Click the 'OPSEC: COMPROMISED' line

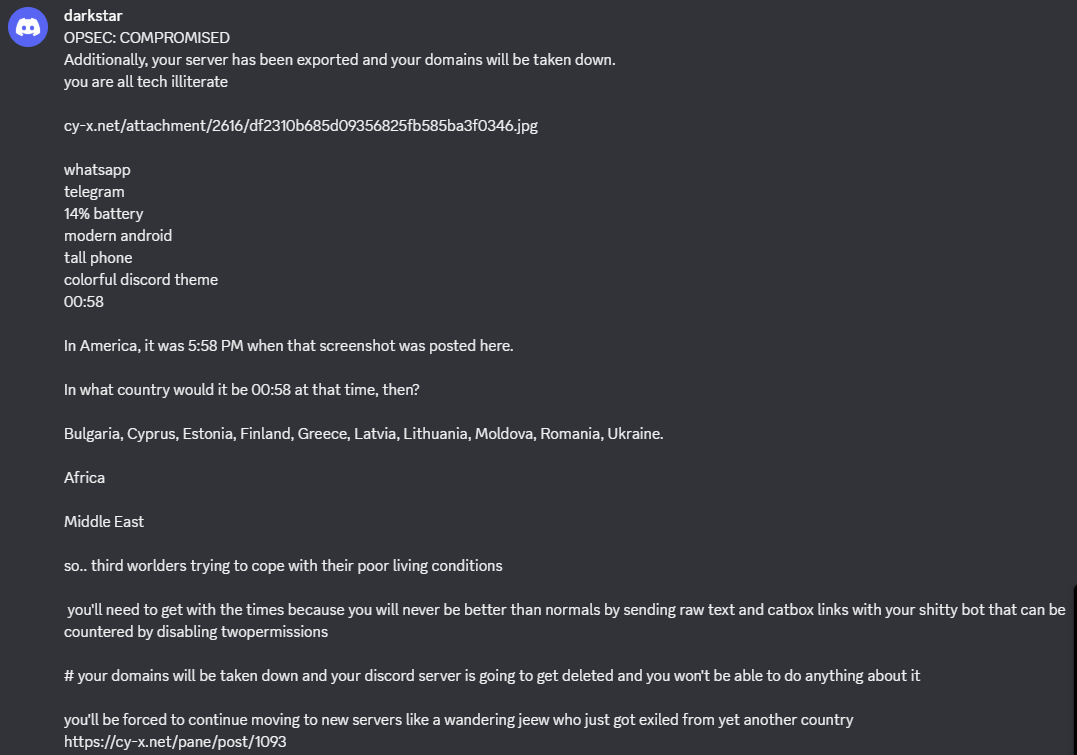147,38
